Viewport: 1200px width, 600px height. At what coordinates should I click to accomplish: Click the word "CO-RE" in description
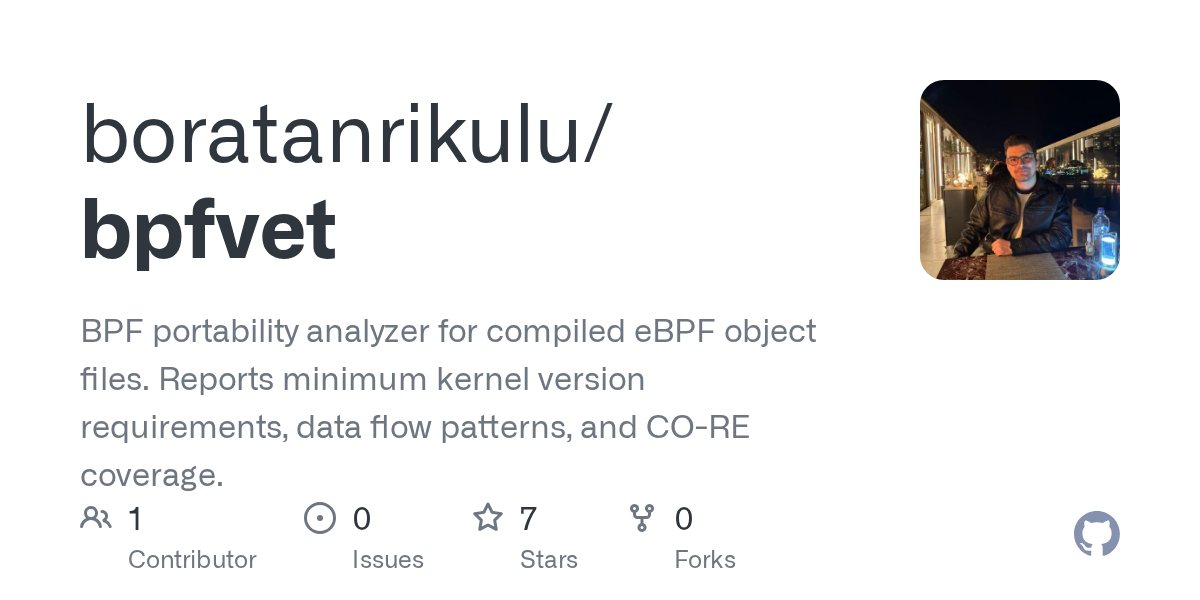(x=698, y=427)
